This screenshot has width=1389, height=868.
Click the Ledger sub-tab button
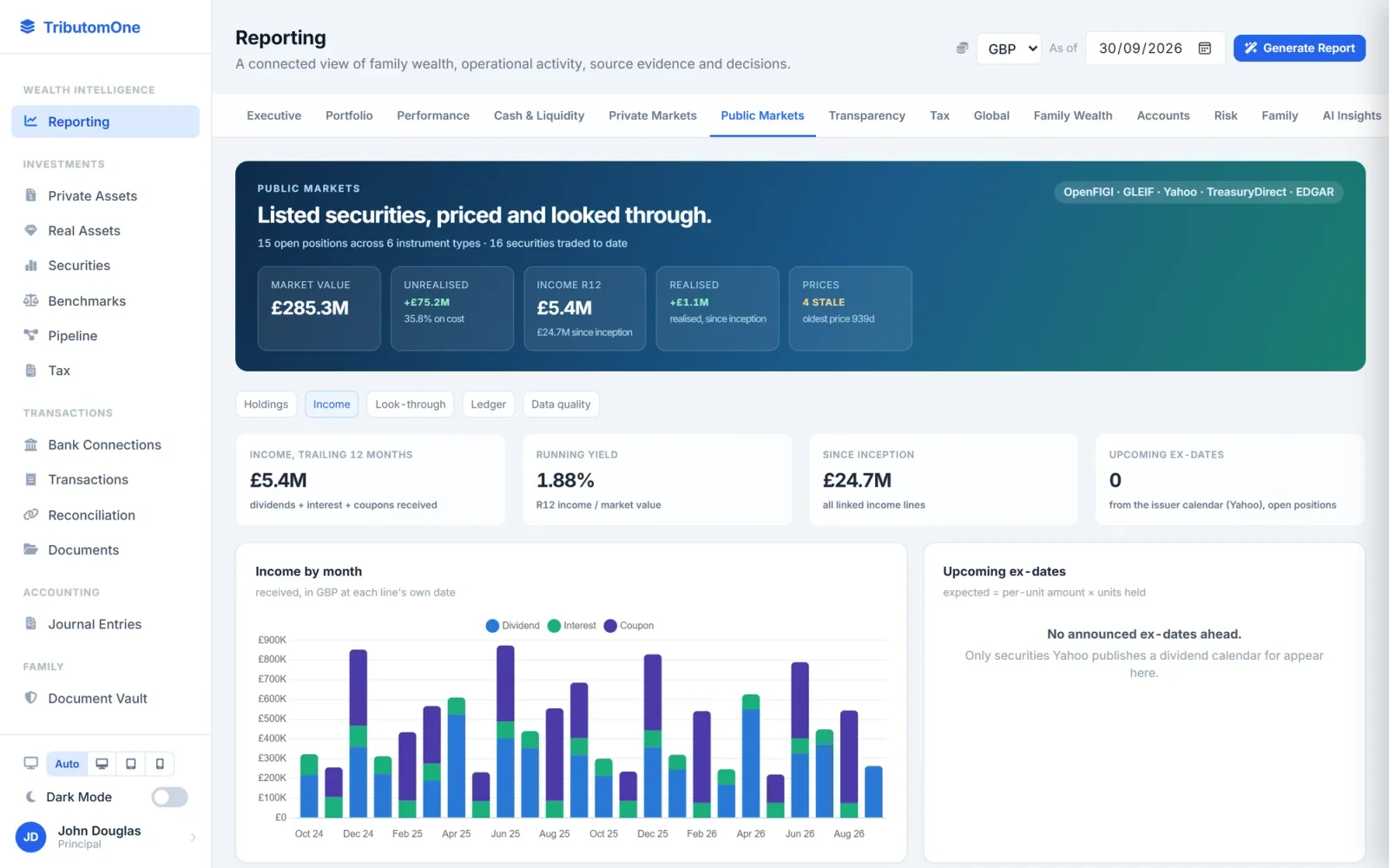[x=488, y=404]
